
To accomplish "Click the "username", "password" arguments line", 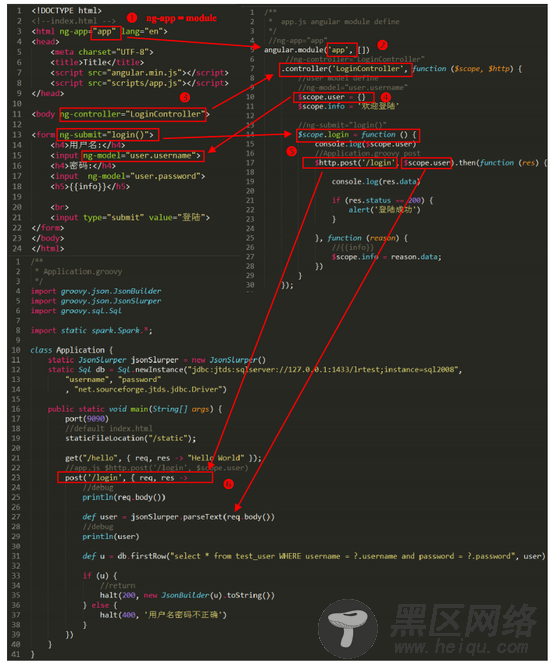I will [x=113, y=379].
